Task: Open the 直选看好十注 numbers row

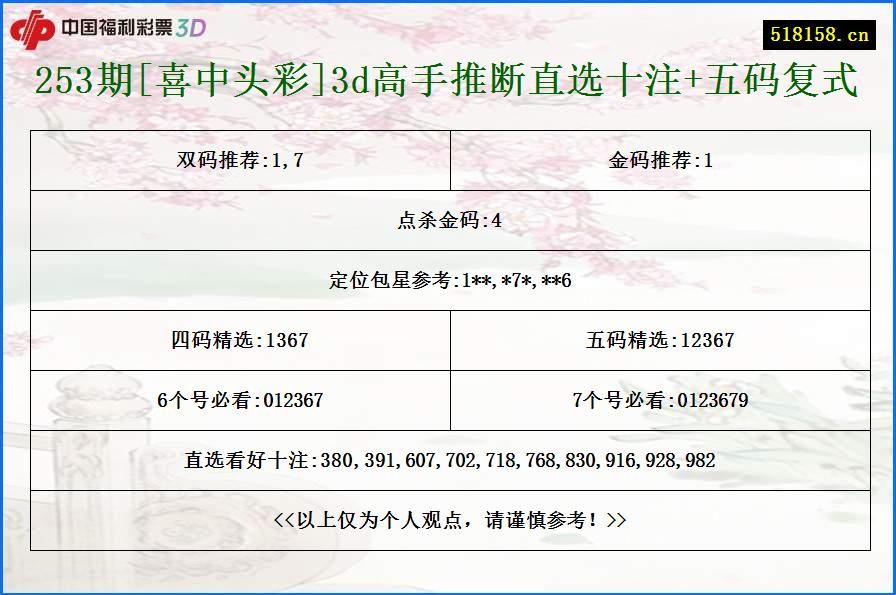Action: 449,461
